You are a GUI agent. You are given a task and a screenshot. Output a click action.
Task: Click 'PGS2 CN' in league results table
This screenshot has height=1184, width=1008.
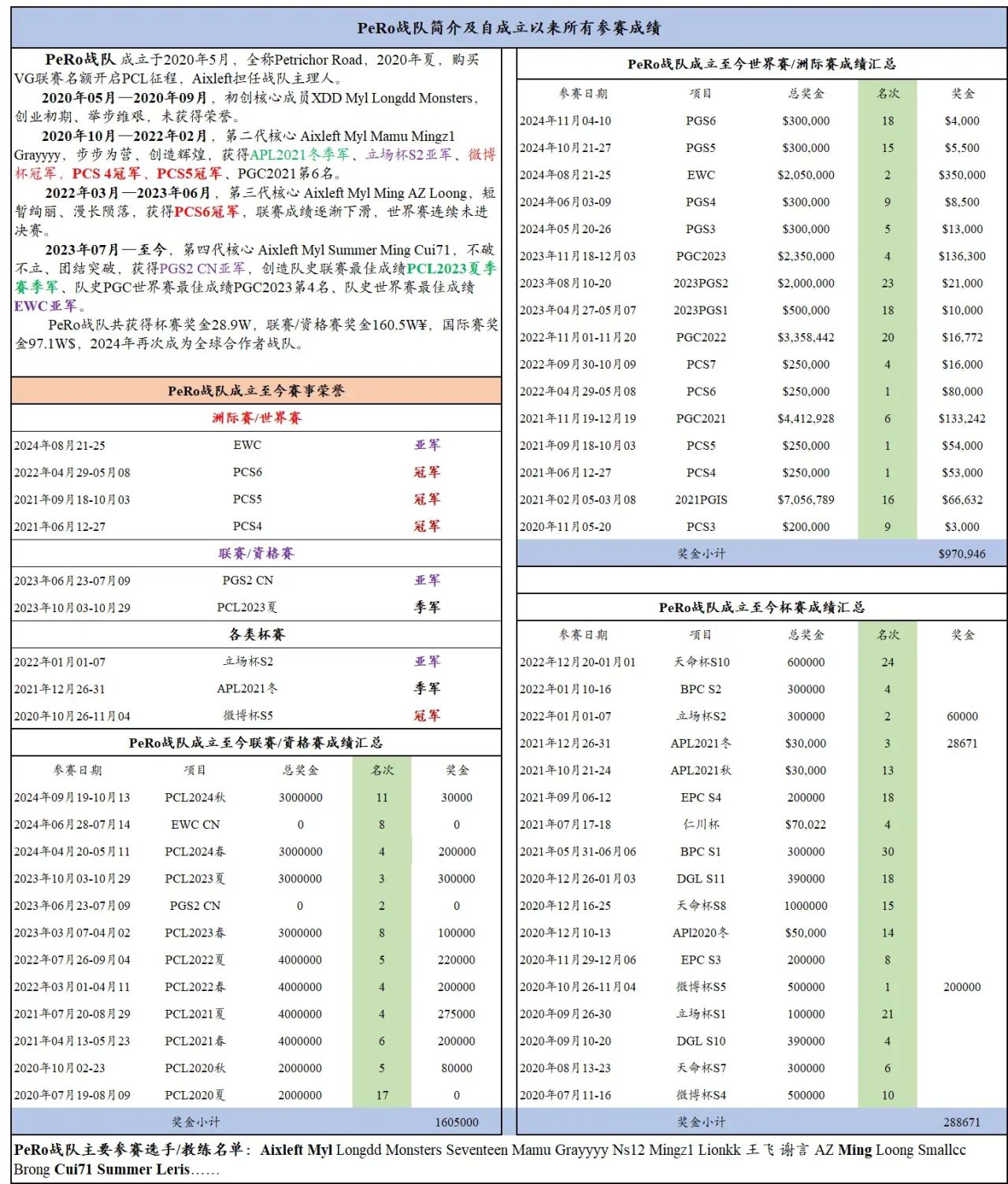click(195, 906)
